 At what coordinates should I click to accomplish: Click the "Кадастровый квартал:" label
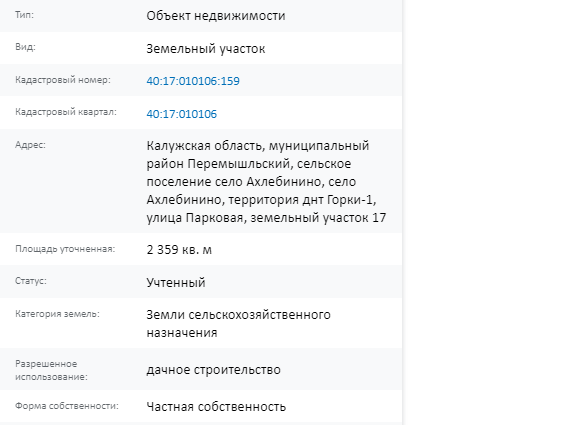pyautogui.click(x=66, y=112)
